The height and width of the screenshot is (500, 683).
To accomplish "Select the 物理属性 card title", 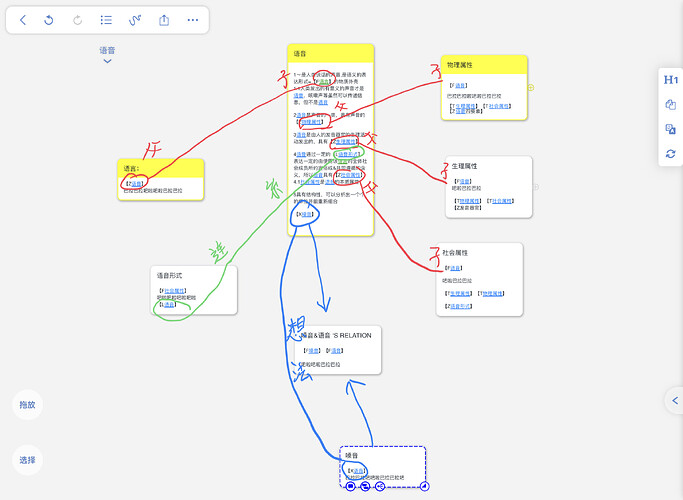I will [460, 65].
